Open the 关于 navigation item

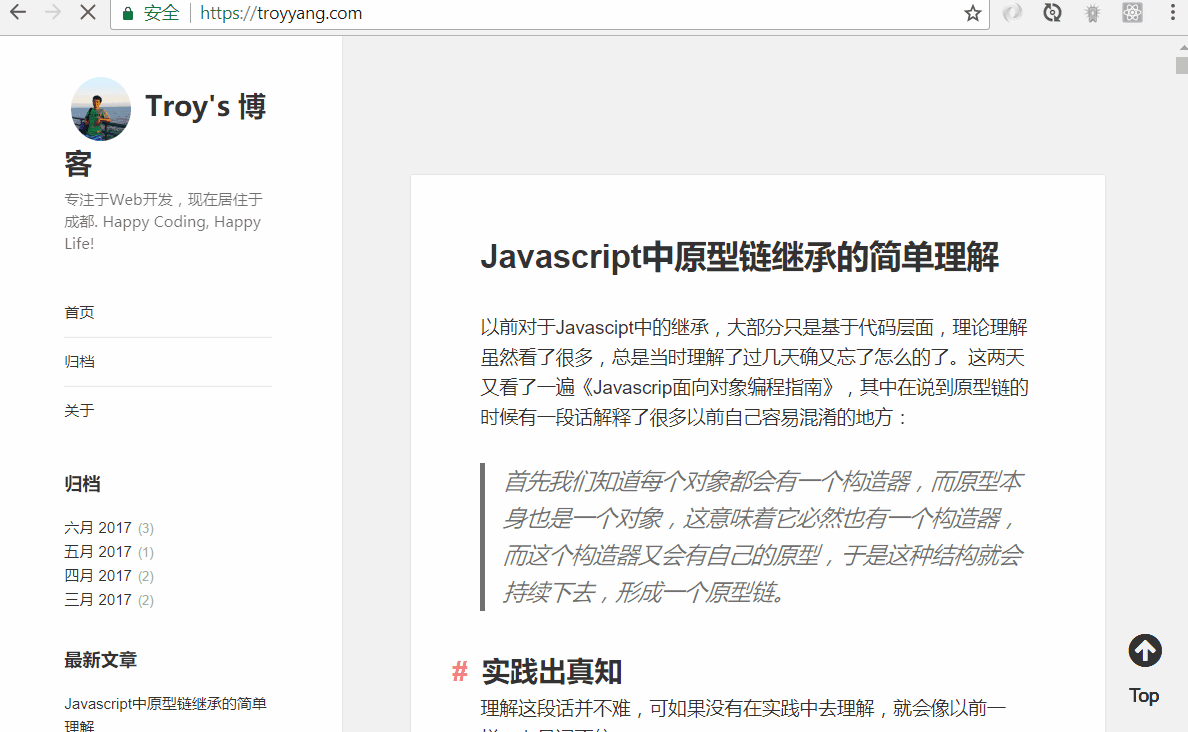(80, 411)
